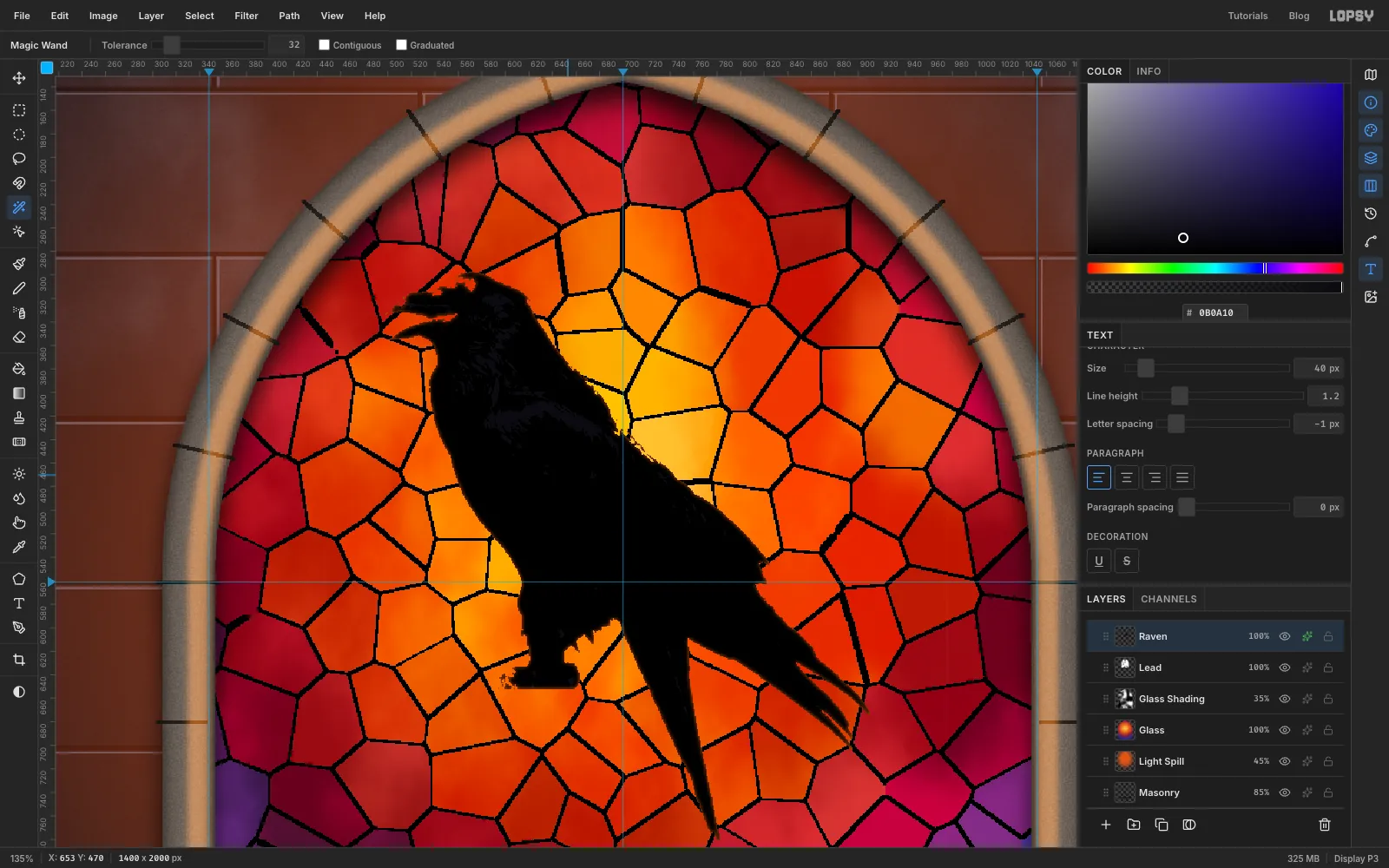This screenshot has height=868, width=1389.
Task: Select the Clone Stamp tool
Action: (x=19, y=418)
